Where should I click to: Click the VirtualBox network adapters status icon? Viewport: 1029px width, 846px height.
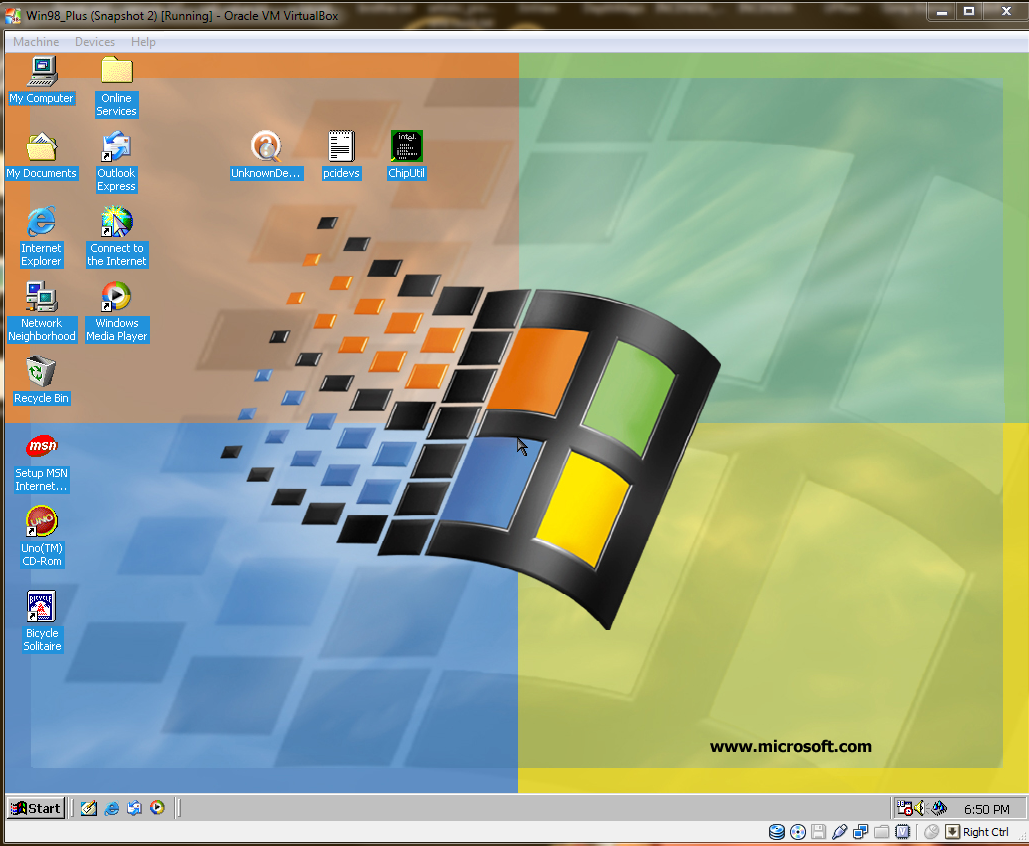coord(860,832)
